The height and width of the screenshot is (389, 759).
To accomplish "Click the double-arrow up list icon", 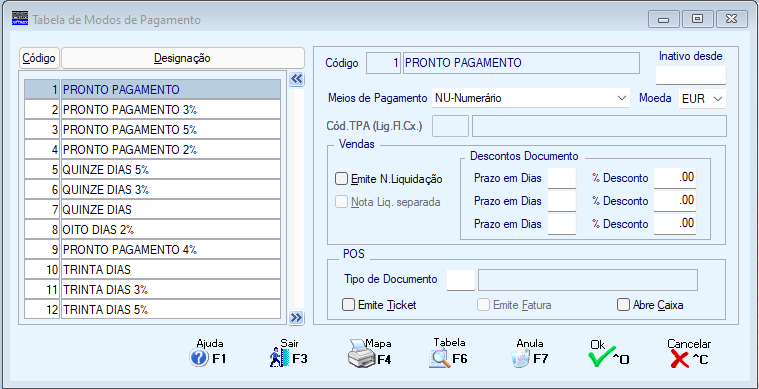I will coord(296,79).
